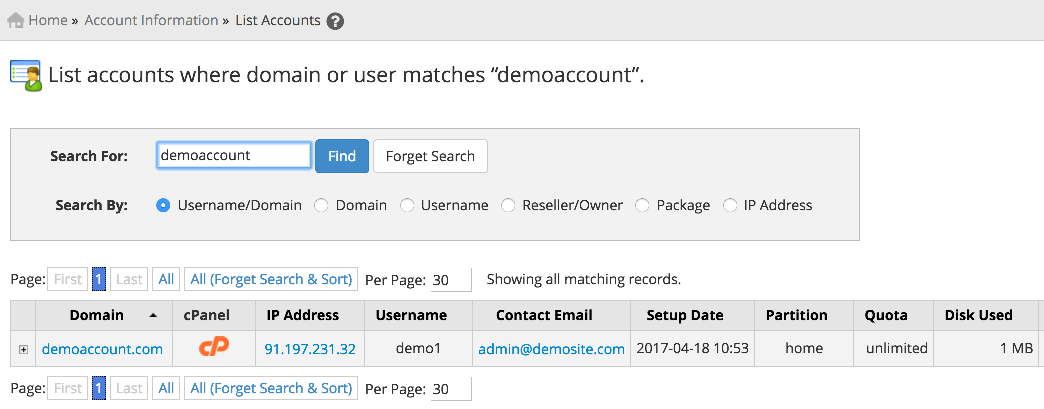Choose the IP Address radio option
This screenshot has height=409, width=1044.
pos(730,205)
